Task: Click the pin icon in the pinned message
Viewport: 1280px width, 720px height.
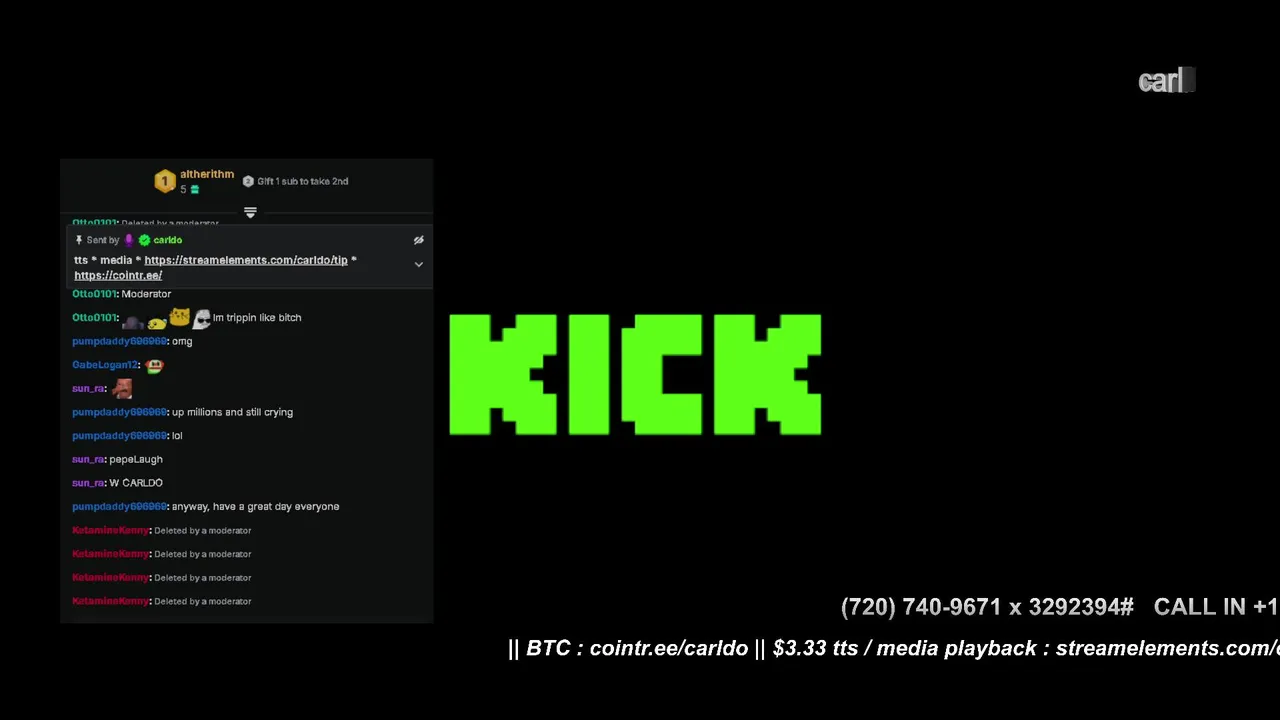Action: (79, 240)
